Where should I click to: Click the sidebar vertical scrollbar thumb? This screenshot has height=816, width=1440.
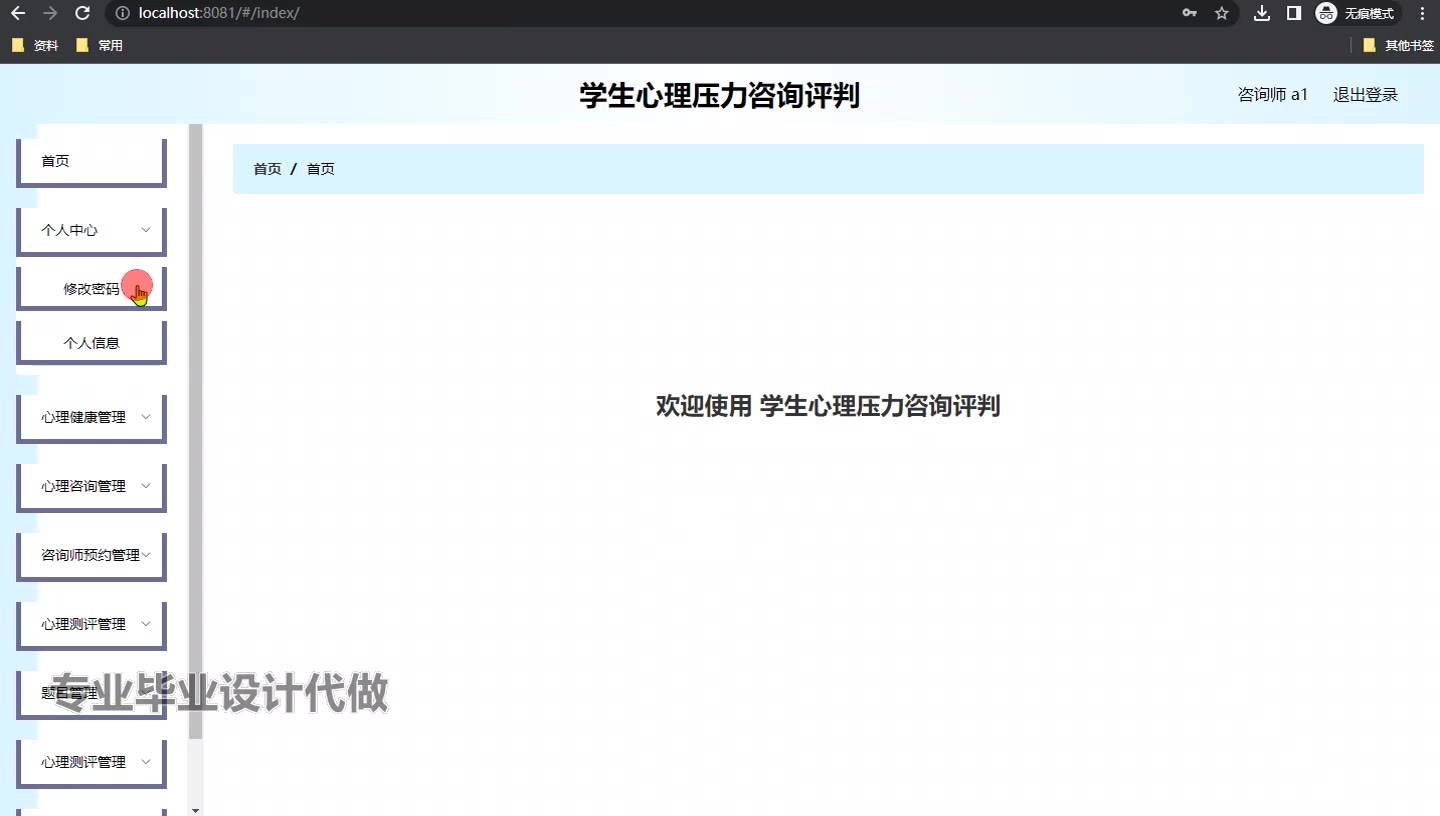click(x=196, y=432)
